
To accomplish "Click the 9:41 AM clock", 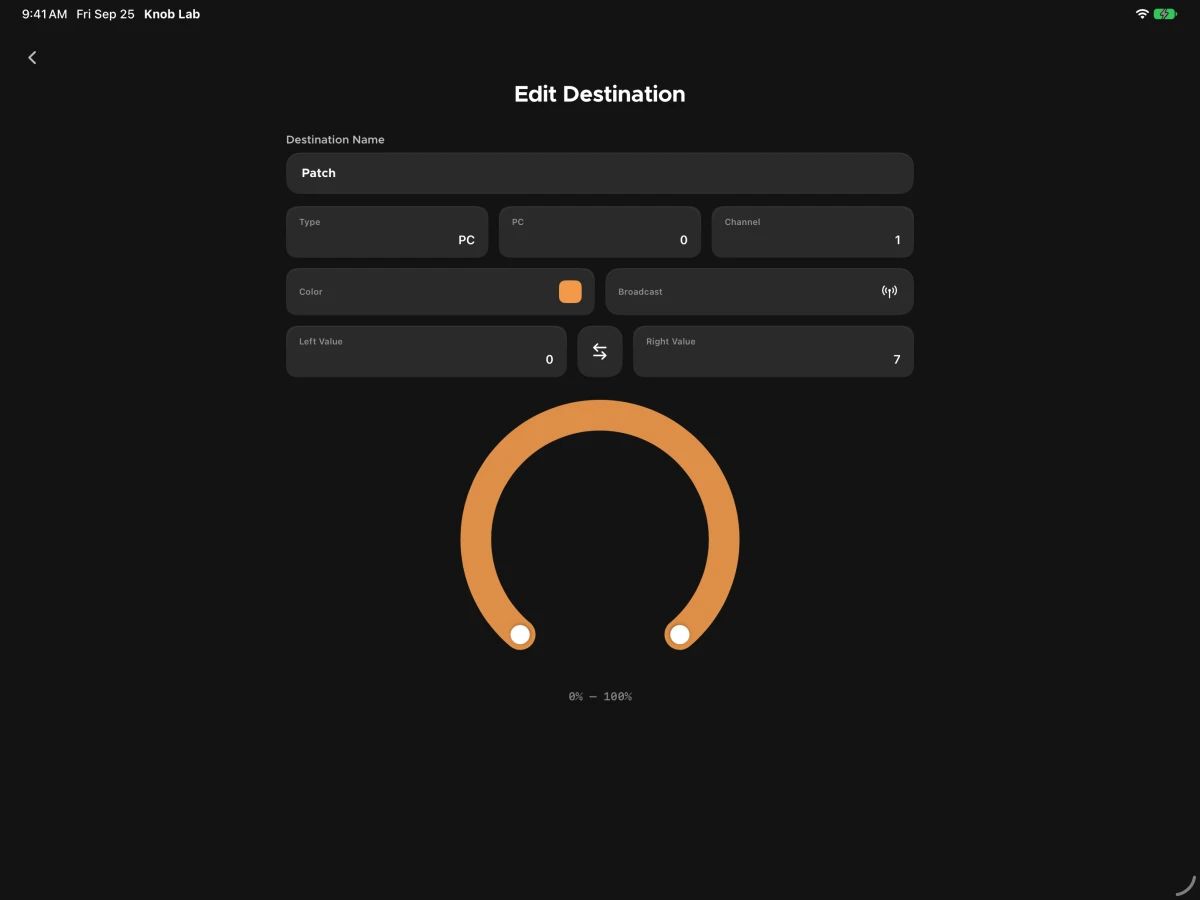I will click(45, 14).
